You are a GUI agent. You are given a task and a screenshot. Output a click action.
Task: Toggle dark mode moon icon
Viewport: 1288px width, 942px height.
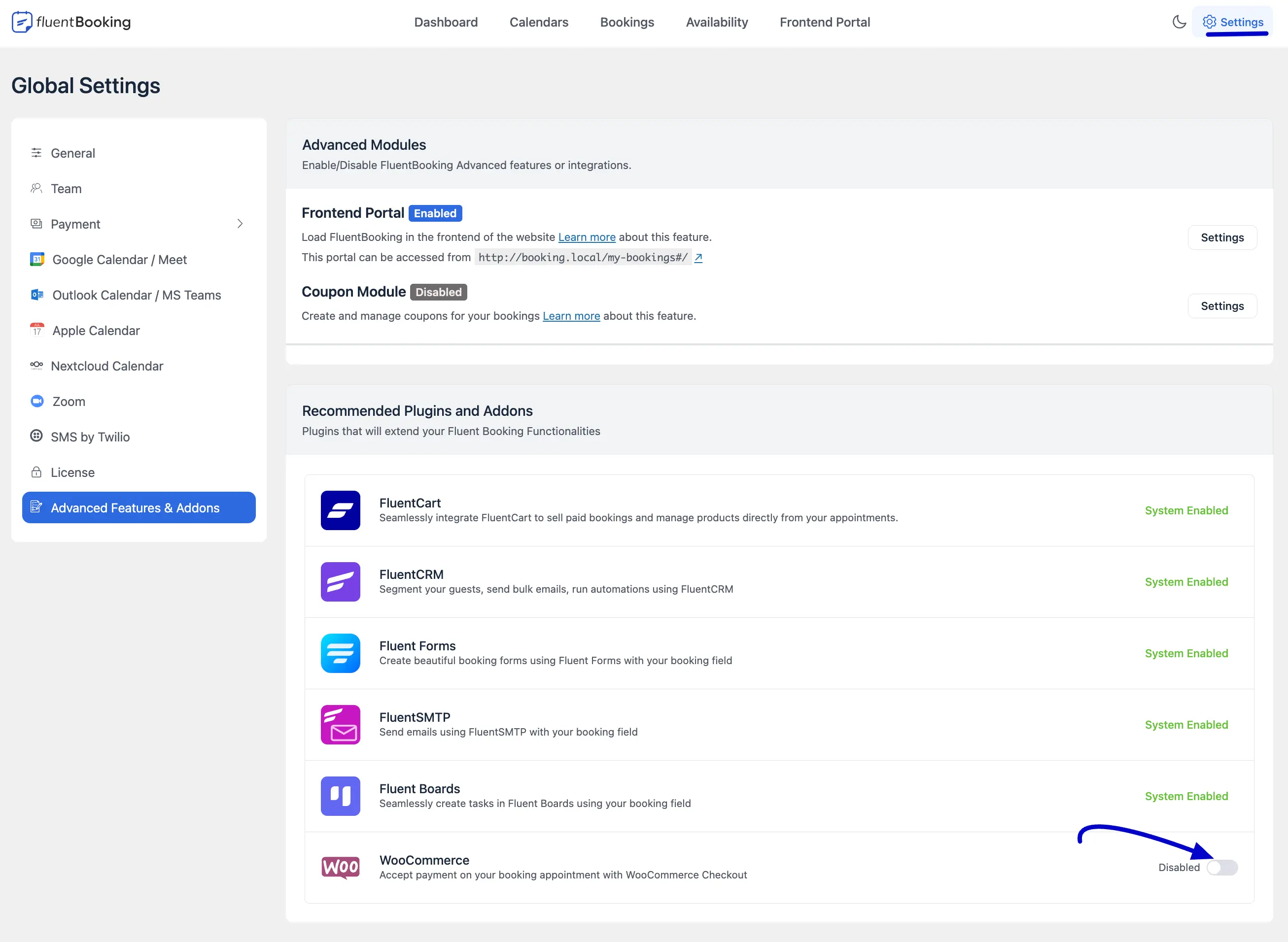(1179, 22)
